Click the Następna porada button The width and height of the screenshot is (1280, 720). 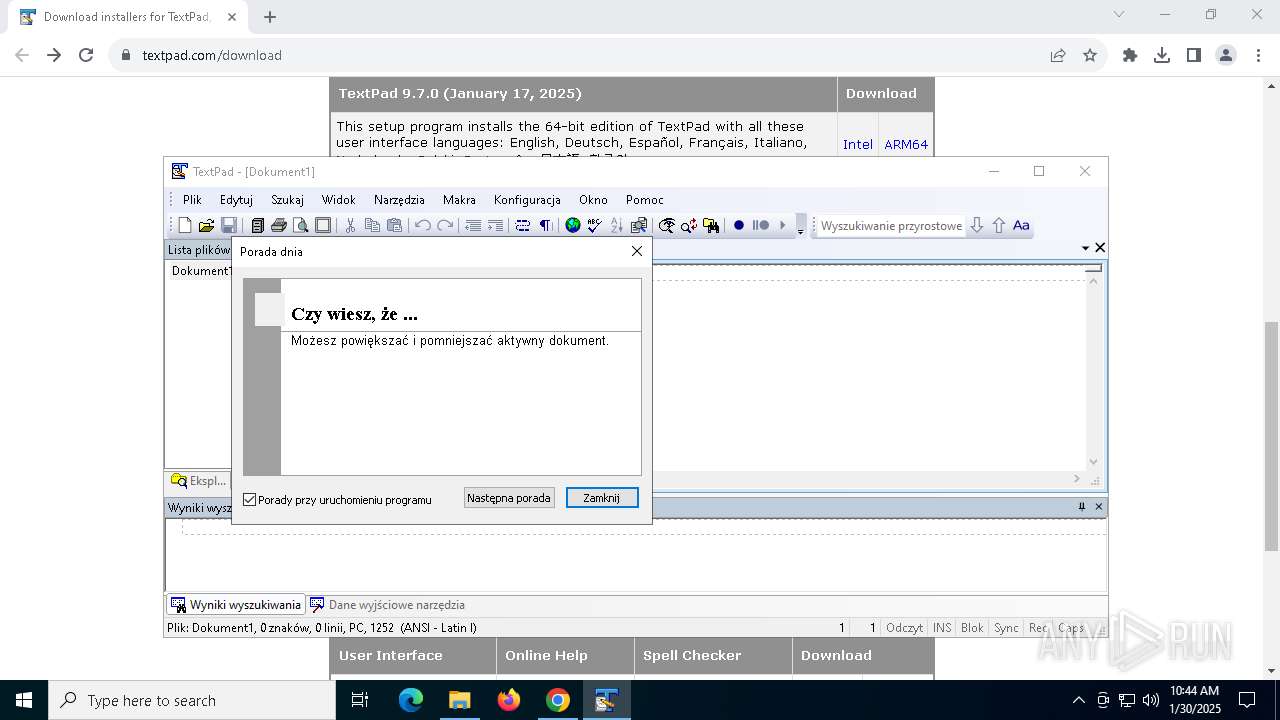509,497
